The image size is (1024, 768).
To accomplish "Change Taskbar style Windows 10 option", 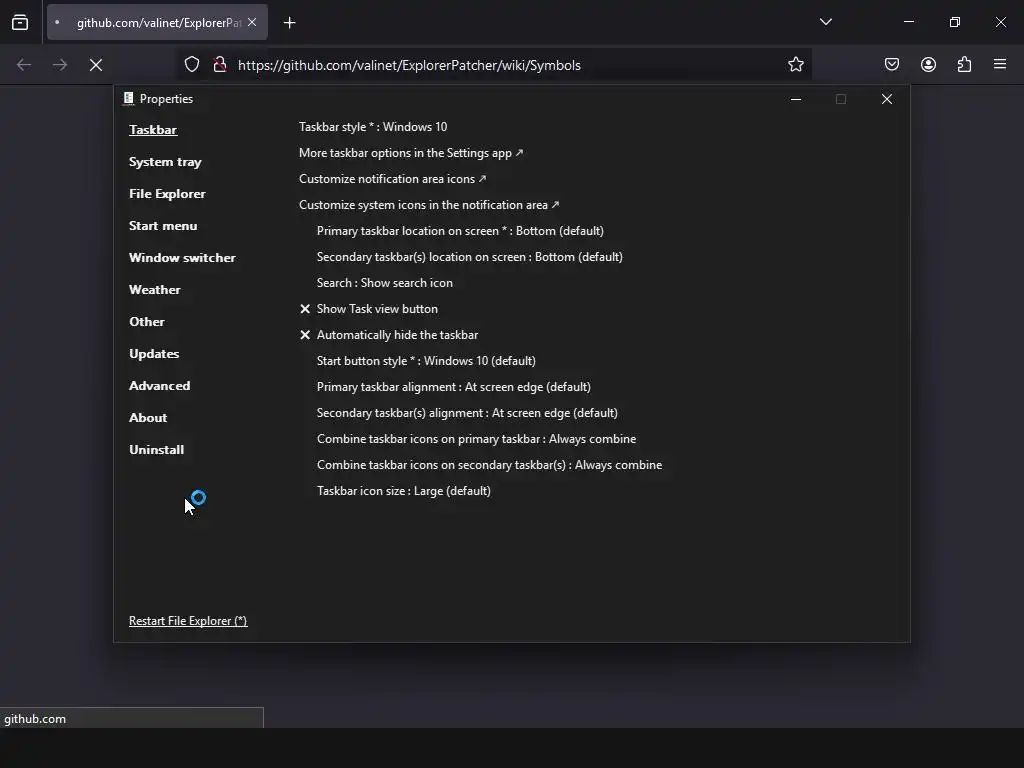I will tap(373, 127).
